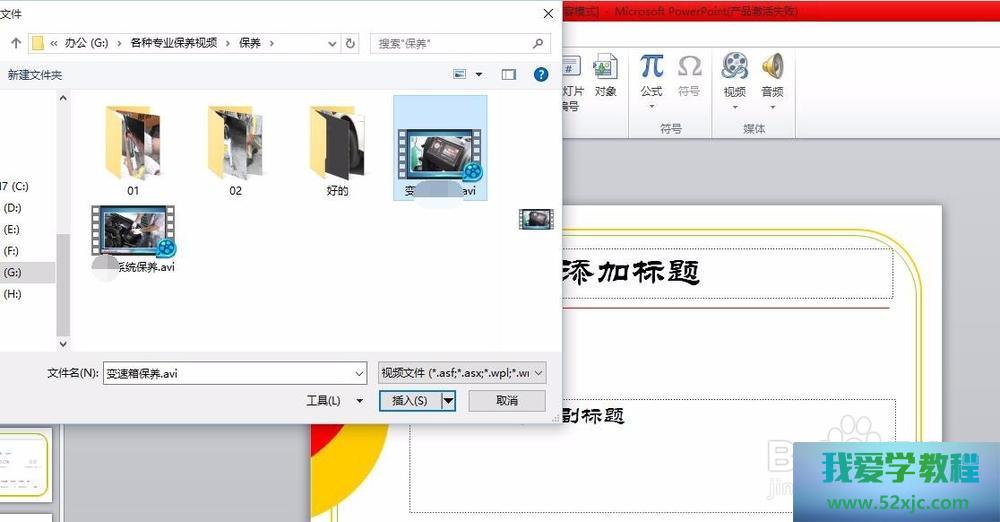The height and width of the screenshot is (522, 1000).
Task: Open the Insert (插入) button dropdown arrow
Action: coord(449,401)
